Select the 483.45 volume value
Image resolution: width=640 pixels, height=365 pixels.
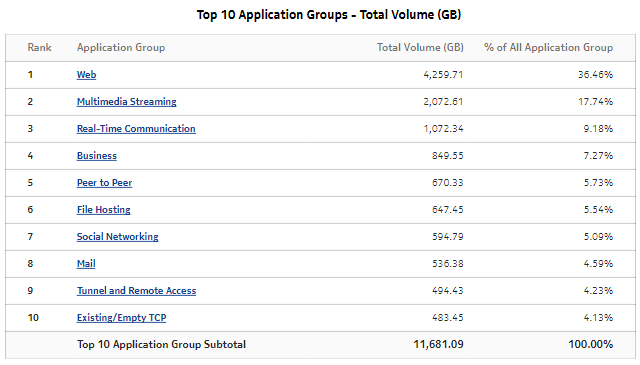(x=448, y=317)
